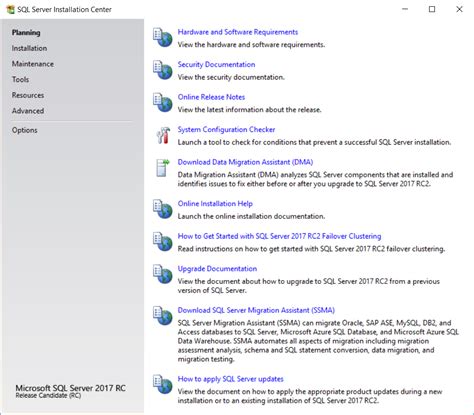Image resolution: width=474 pixels, height=415 pixels.
Task: Open the Maintenance category
Action: pyautogui.click(x=33, y=64)
